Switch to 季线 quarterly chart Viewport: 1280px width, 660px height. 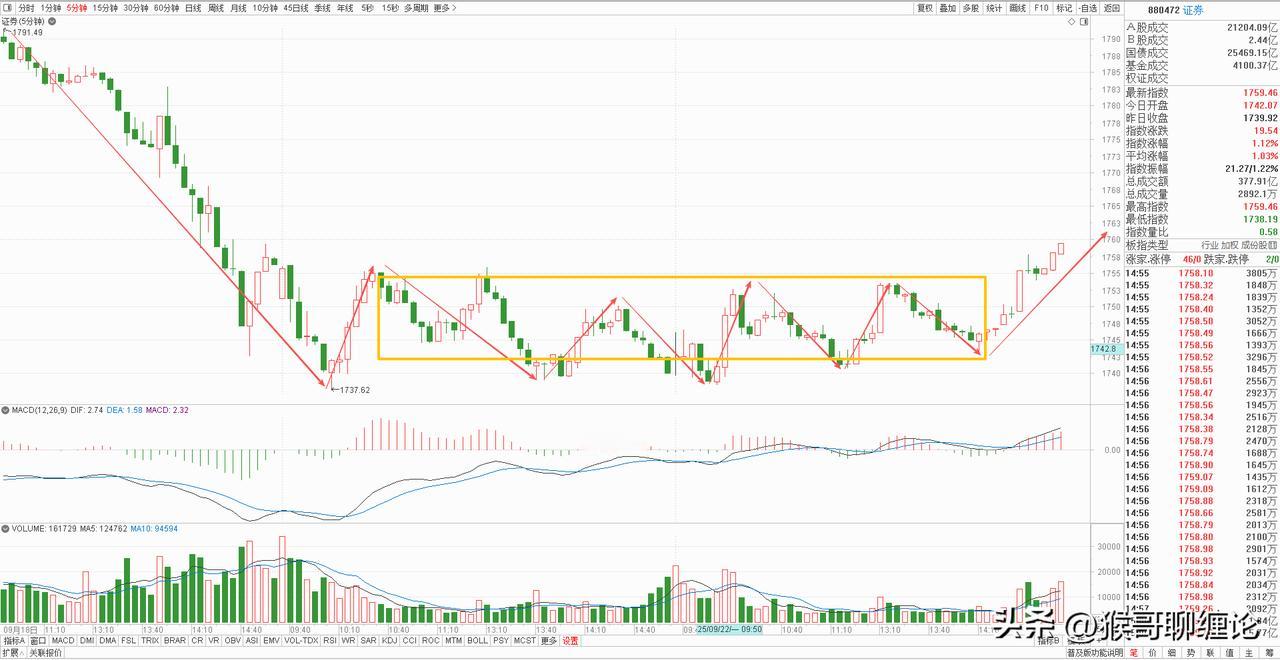pos(322,8)
